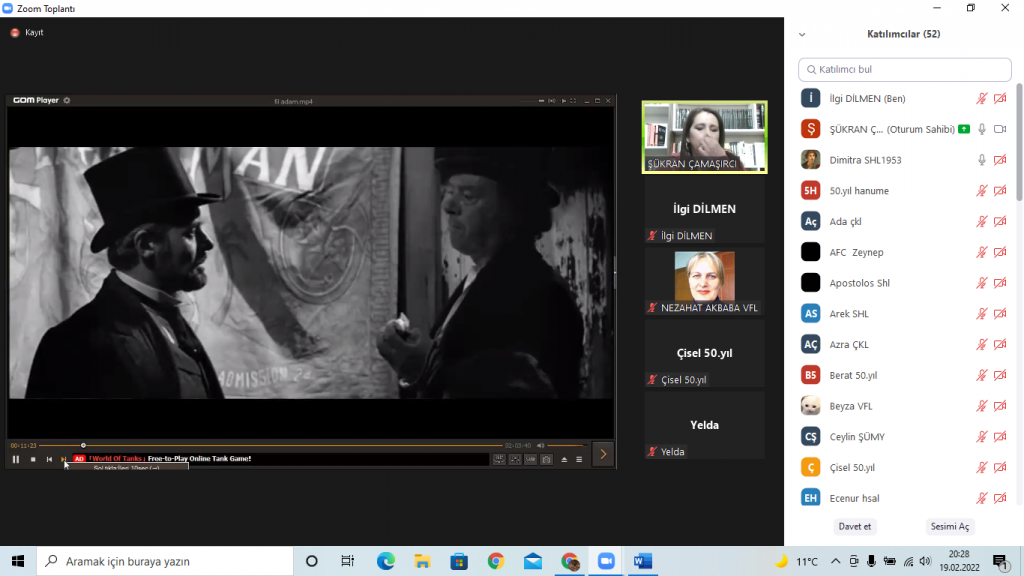Click the Katılımcı bul search field

(x=904, y=69)
